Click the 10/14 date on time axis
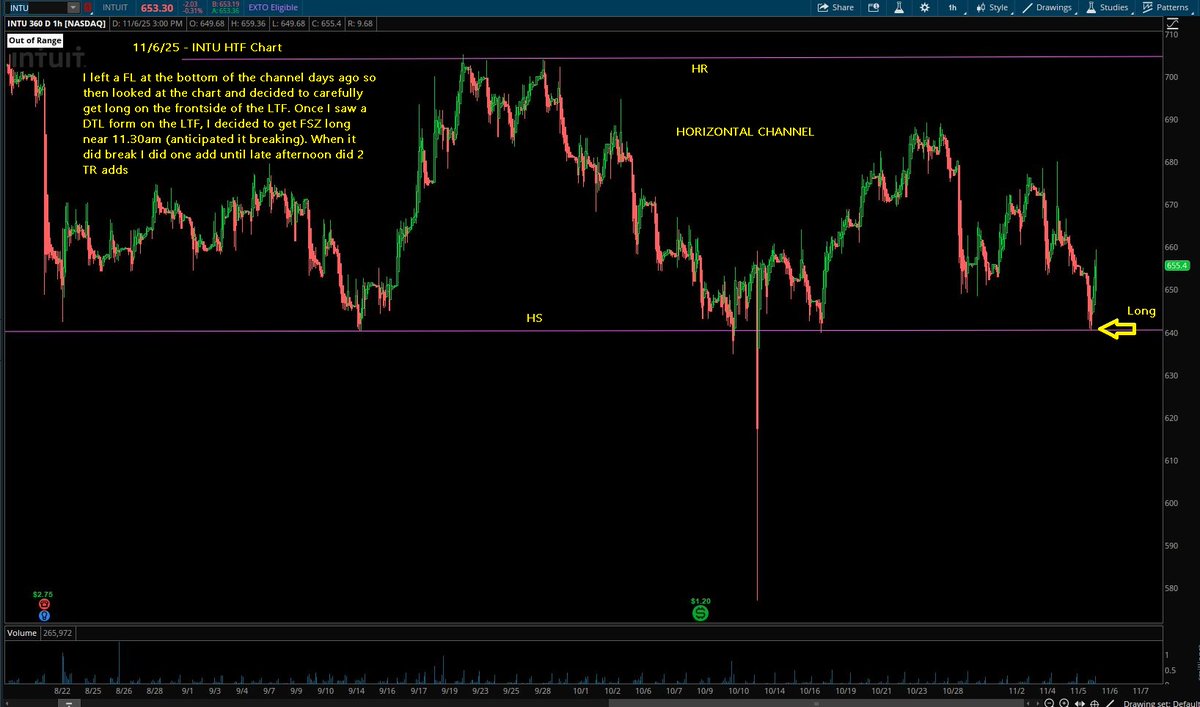The image size is (1200, 707). (x=774, y=690)
